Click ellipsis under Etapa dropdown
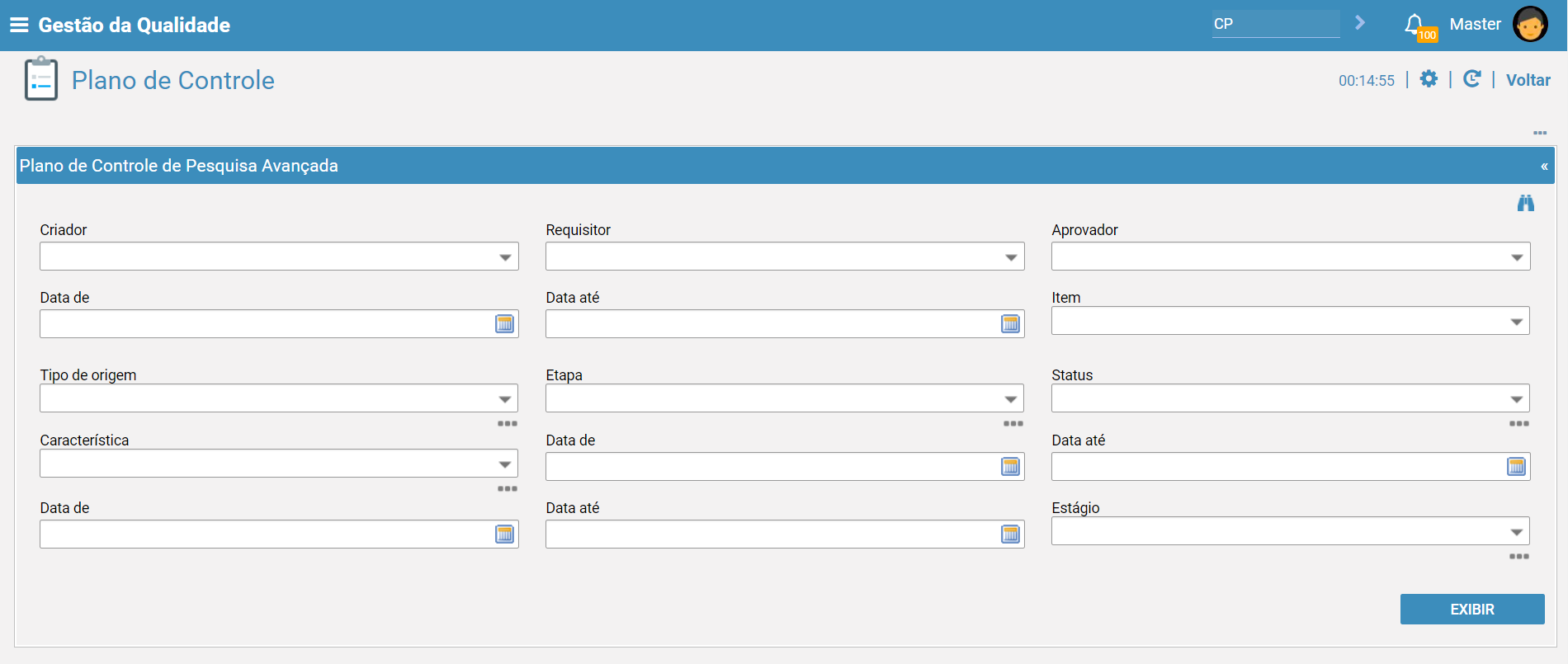 point(1013,424)
